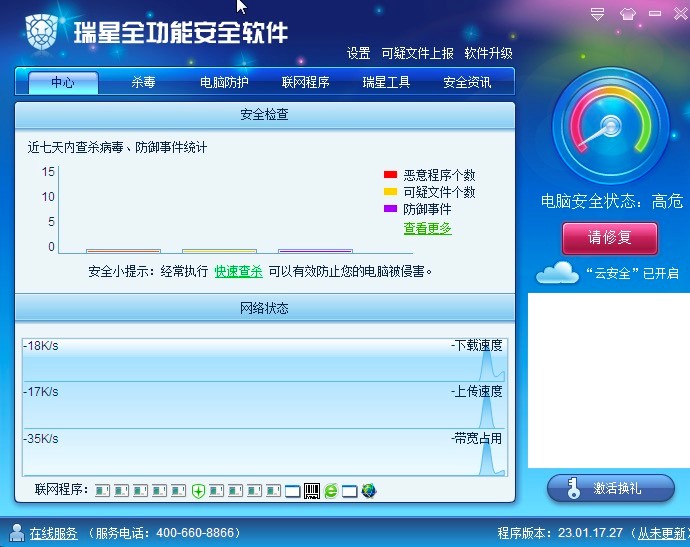Open 设置 settings
The height and width of the screenshot is (547, 690).
[358, 54]
